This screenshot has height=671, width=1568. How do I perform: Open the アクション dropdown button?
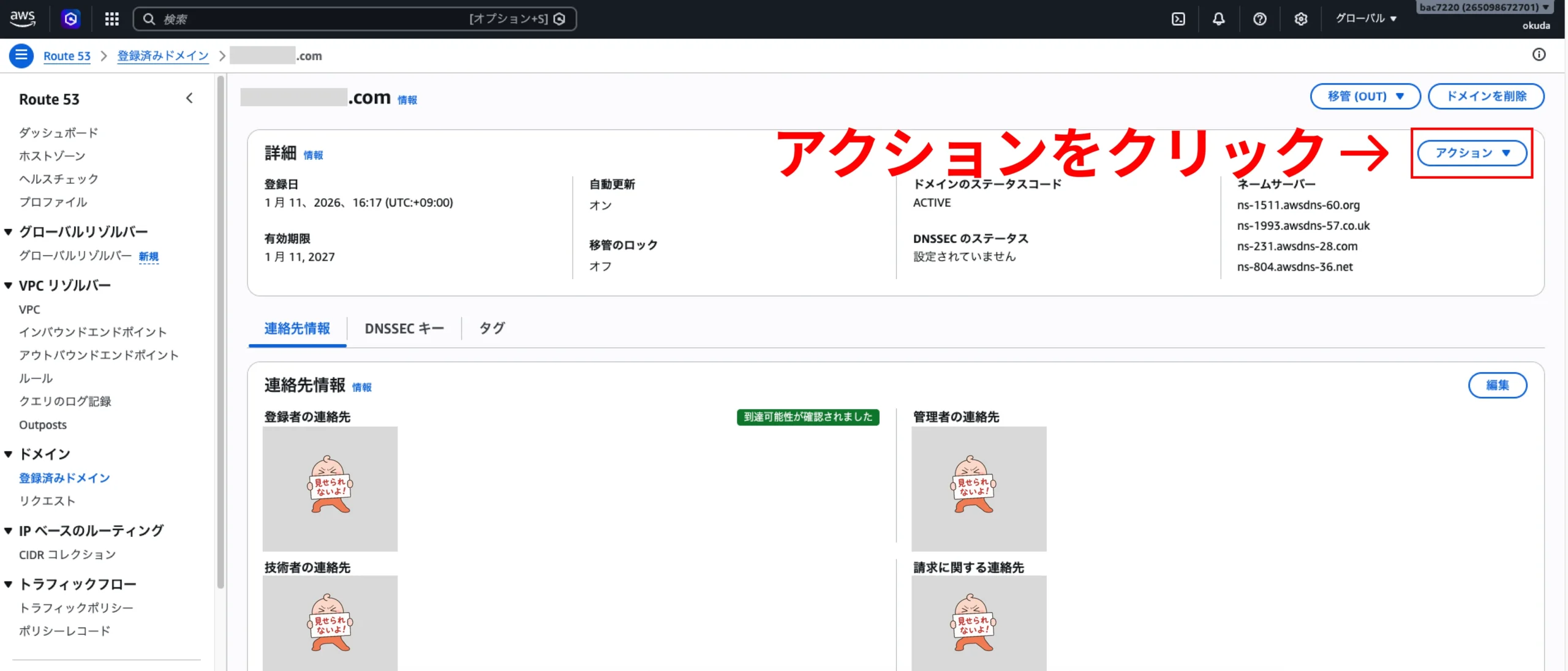(1472, 152)
